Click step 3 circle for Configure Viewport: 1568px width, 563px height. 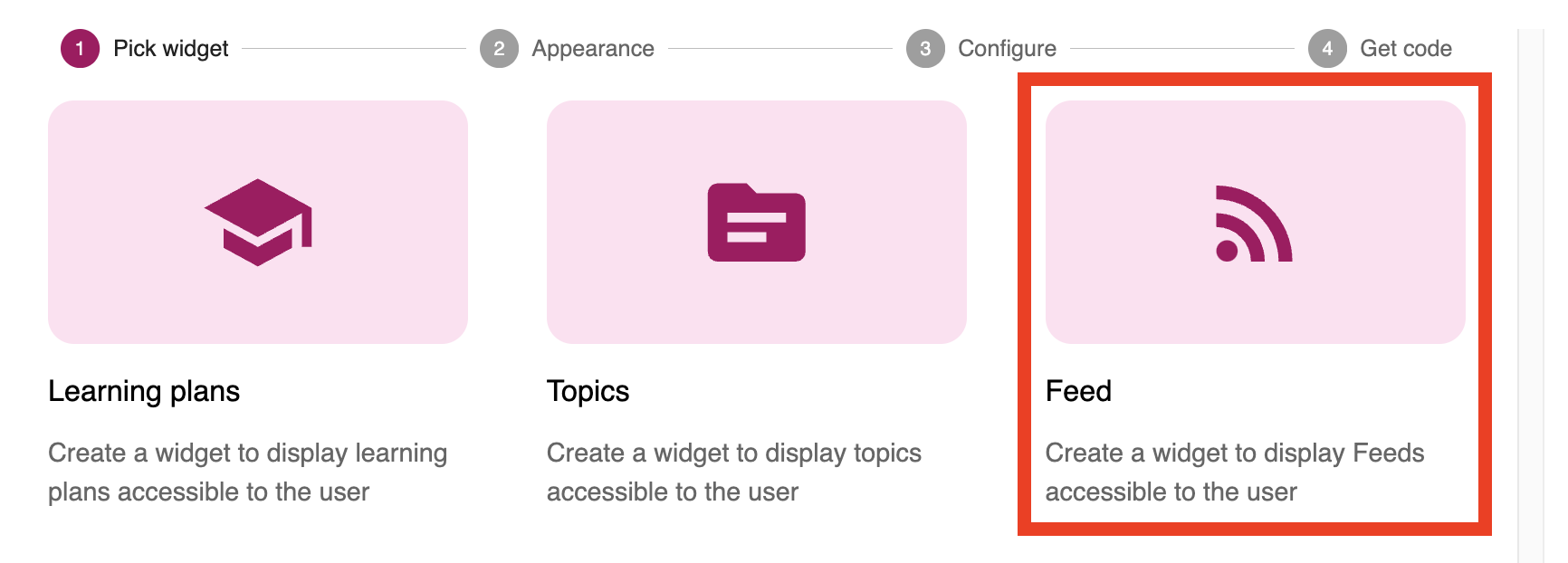click(925, 49)
